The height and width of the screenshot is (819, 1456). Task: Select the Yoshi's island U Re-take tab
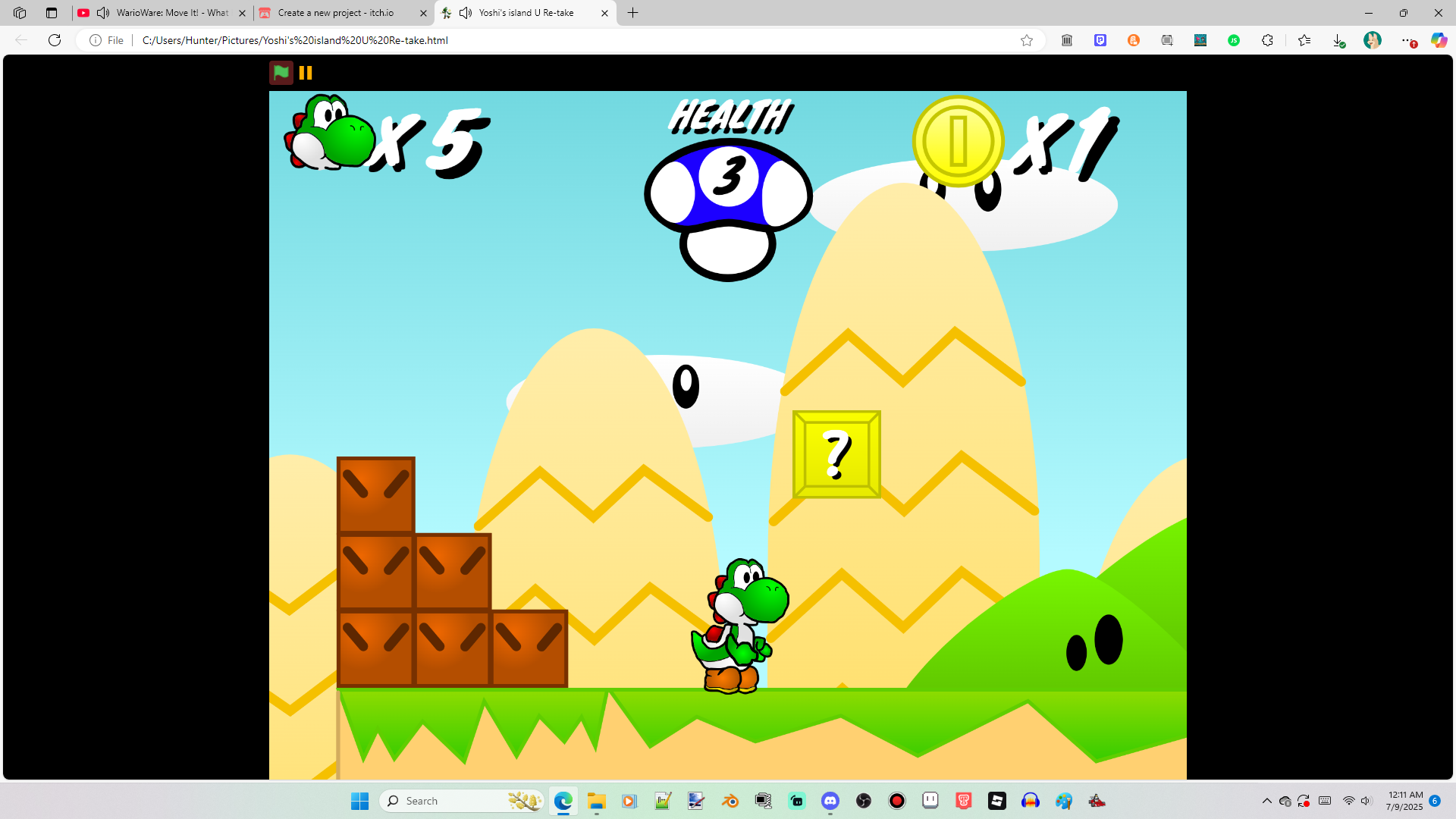(x=526, y=13)
